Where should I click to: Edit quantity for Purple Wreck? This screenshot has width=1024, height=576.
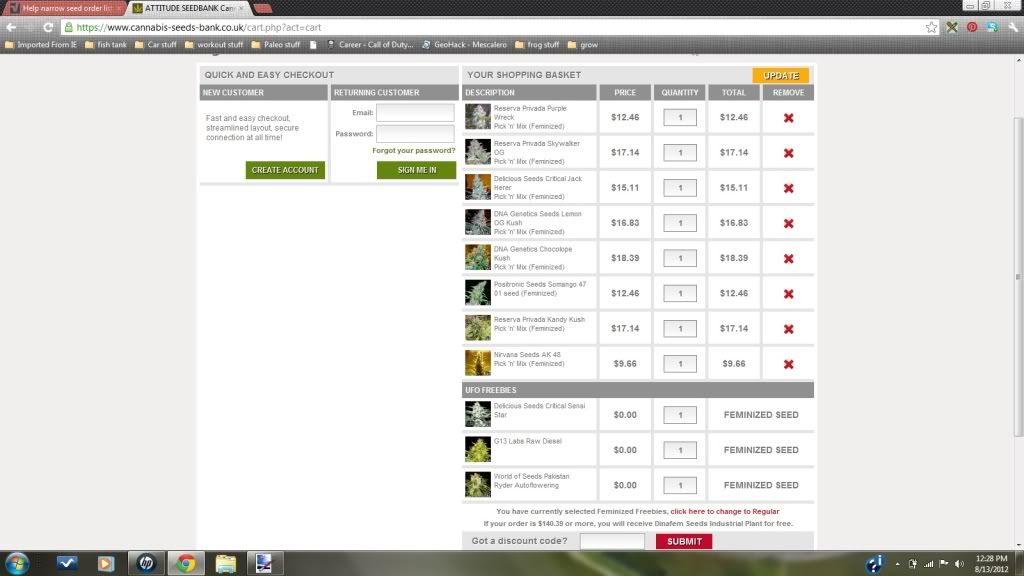tap(680, 118)
